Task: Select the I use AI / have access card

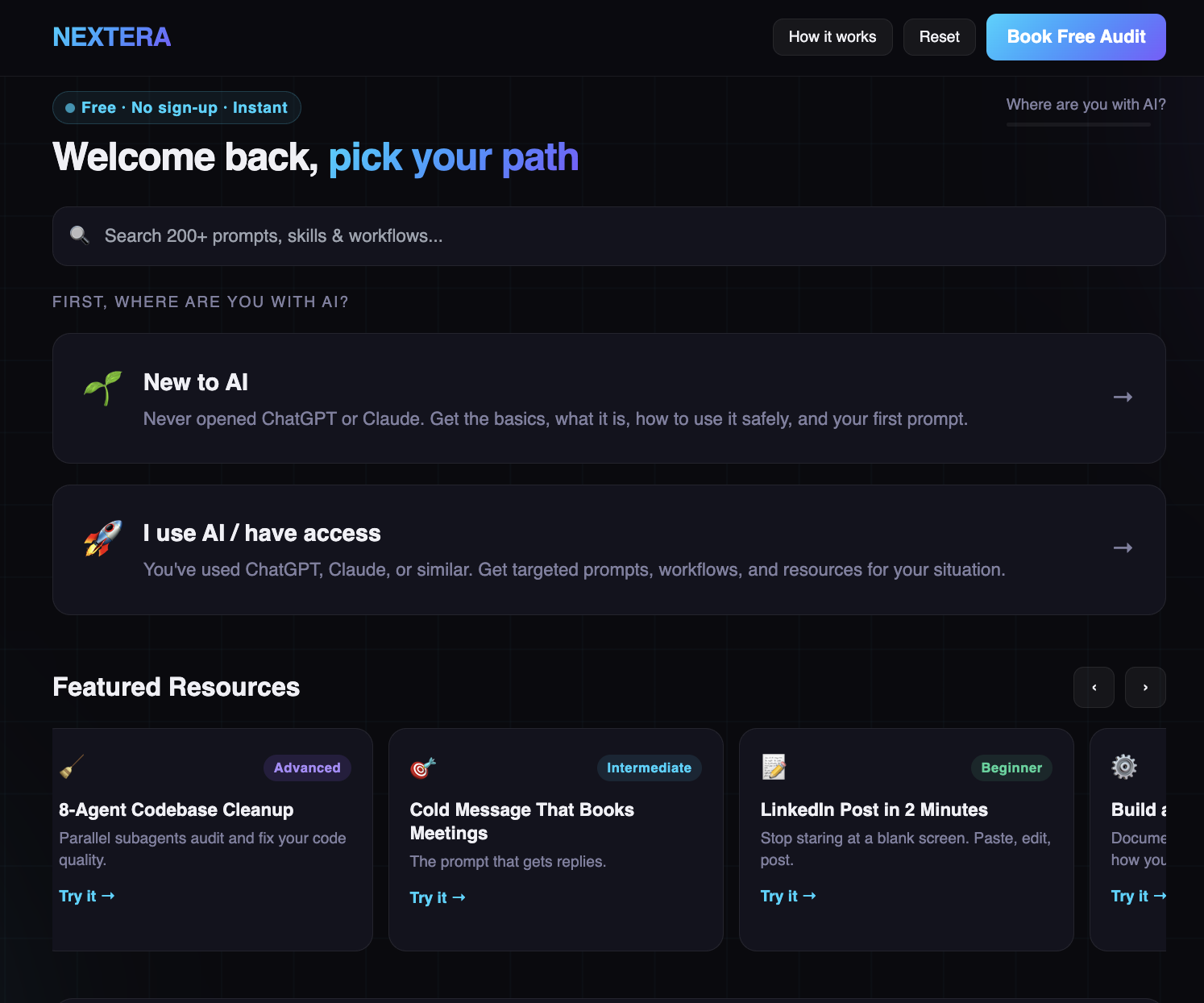Action: tap(609, 550)
